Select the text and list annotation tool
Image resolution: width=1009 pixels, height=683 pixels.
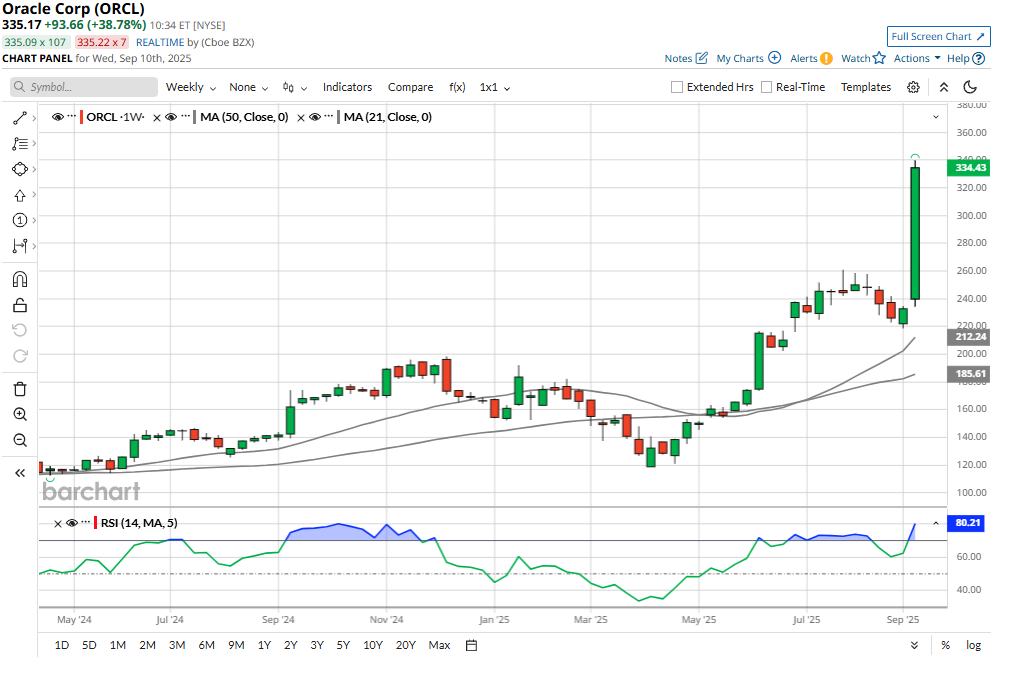[x=20, y=144]
